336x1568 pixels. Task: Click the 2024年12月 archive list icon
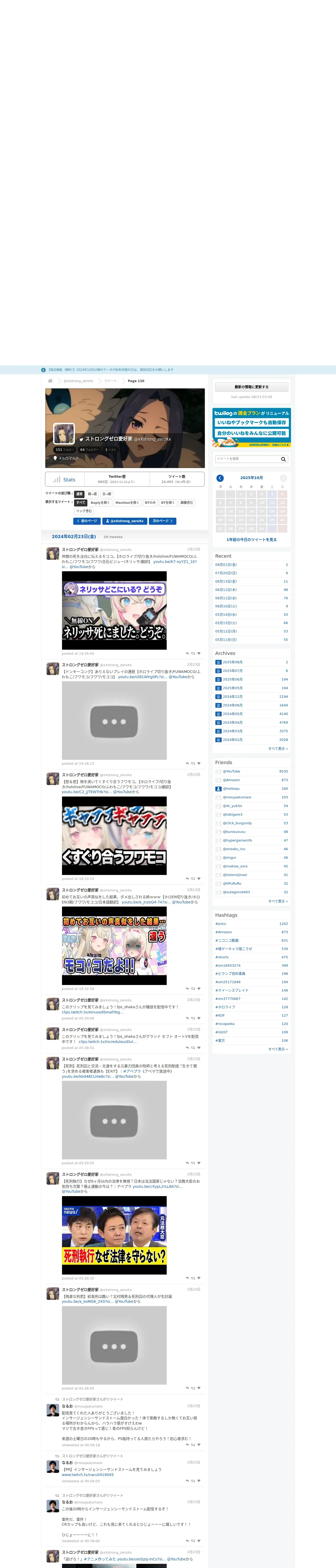tap(218, 696)
